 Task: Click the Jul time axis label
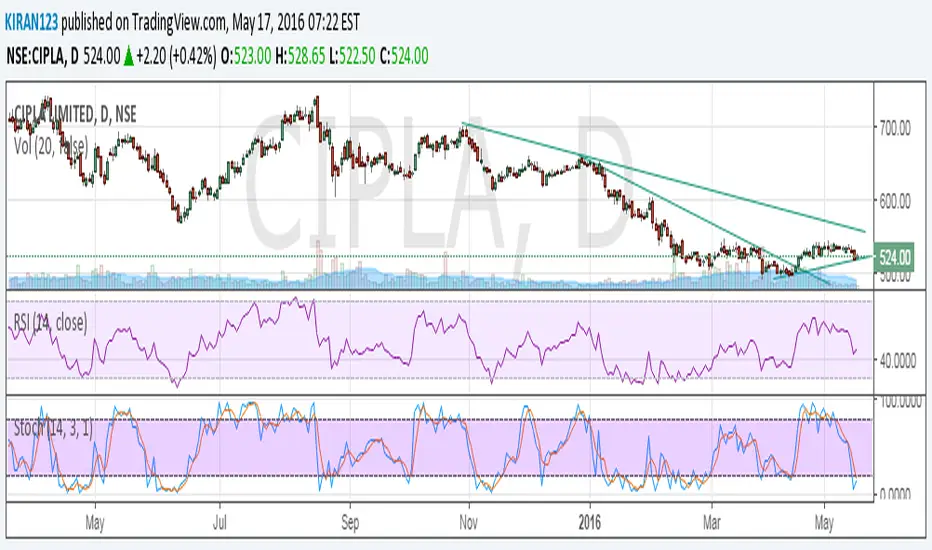pos(220,522)
